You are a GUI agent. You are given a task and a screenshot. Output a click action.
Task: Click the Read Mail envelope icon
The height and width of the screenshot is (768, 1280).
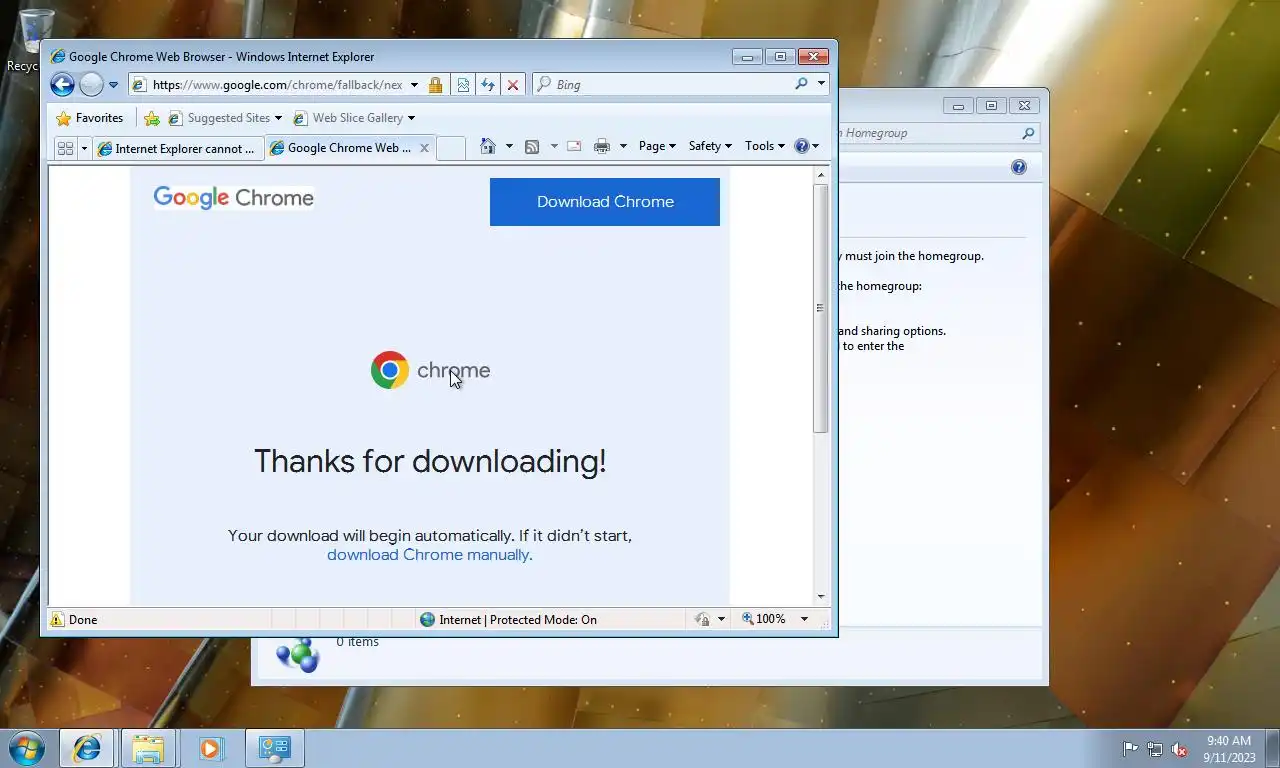click(x=574, y=146)
